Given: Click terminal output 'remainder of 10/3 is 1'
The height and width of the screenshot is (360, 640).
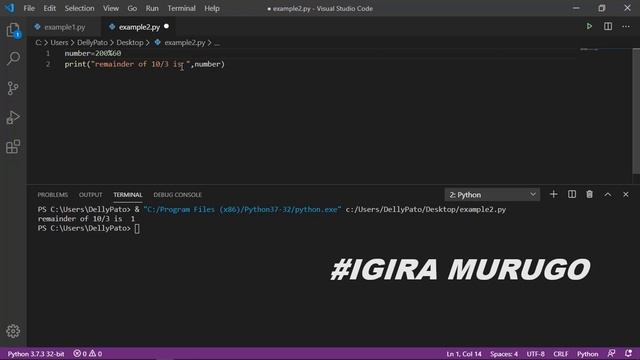Looking at the screenshot, I should [x=86, y=219].
